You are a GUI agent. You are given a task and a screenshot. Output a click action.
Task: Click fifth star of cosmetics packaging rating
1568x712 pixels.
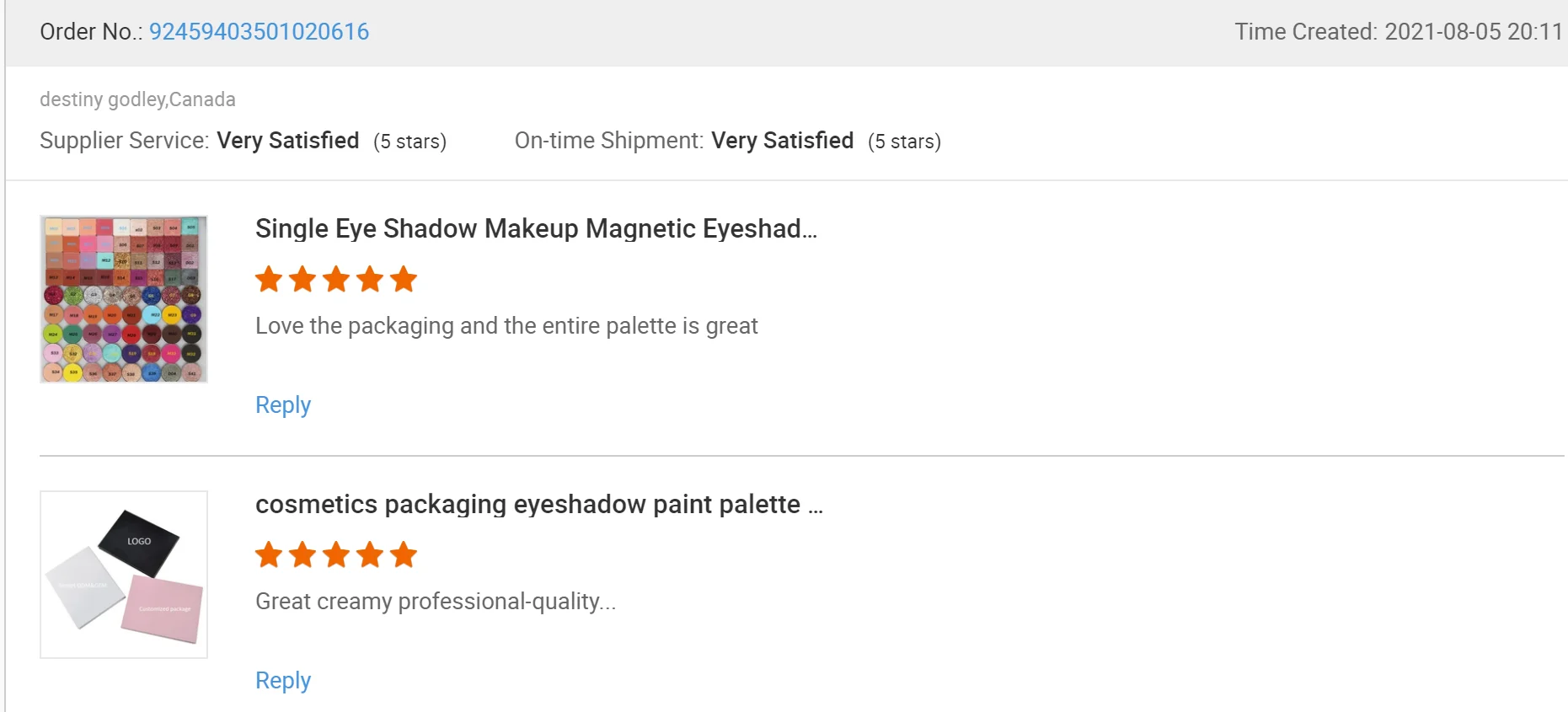click(404, 554)
